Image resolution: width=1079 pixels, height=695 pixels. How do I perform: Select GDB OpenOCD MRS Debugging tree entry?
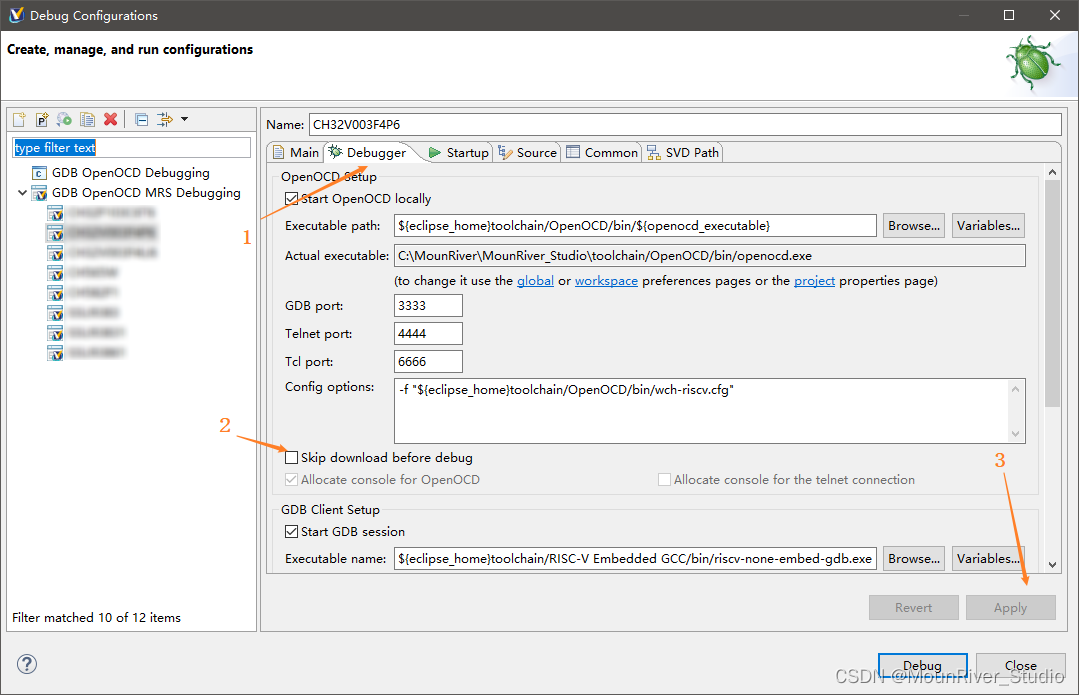(x=146, y=193)
